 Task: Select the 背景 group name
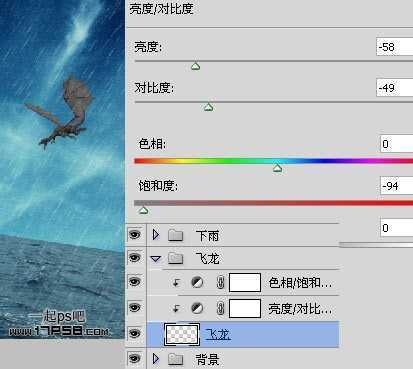tap(207, 360)
